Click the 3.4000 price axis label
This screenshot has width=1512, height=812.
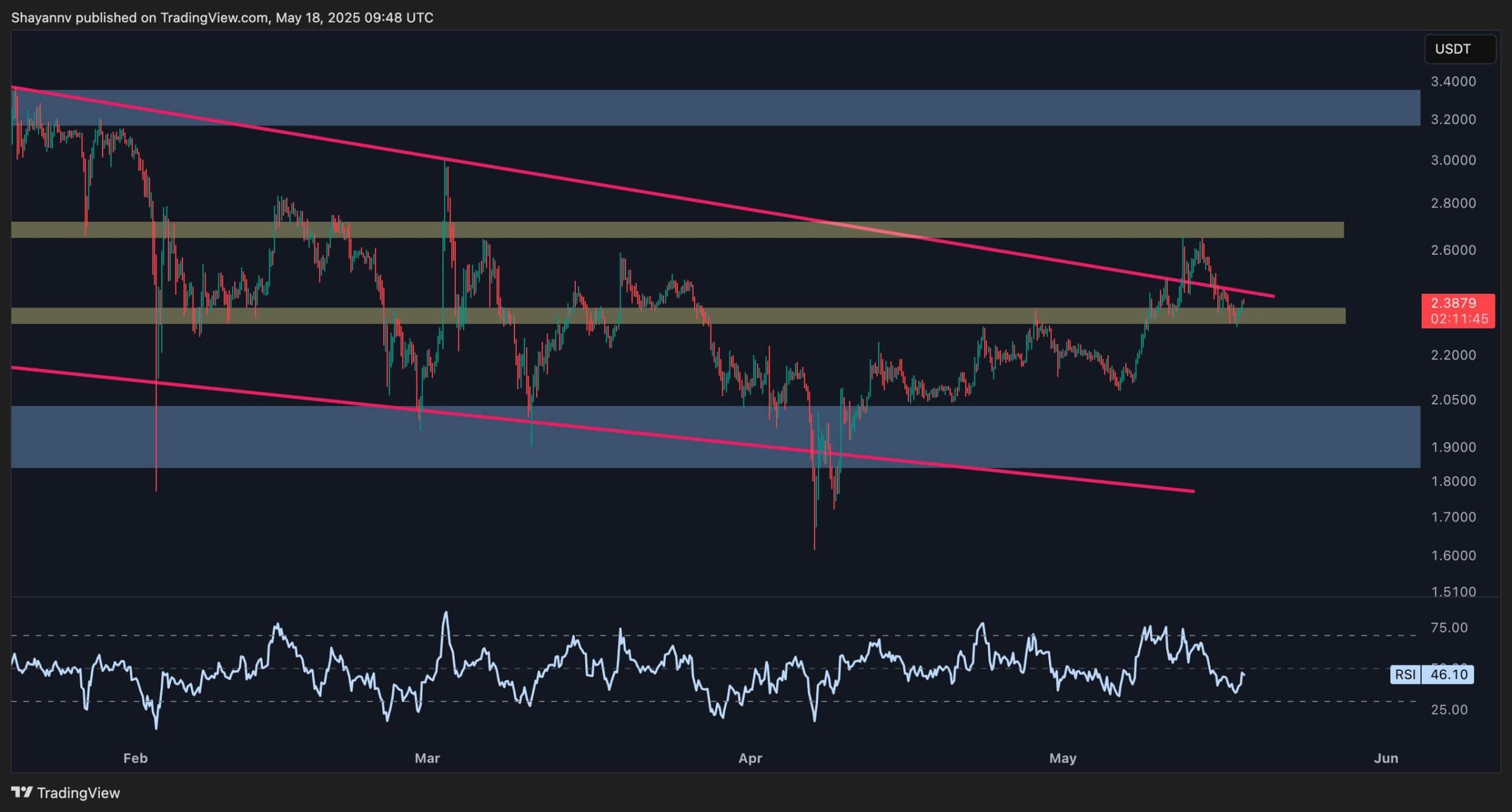click(x=1453, y=82)
